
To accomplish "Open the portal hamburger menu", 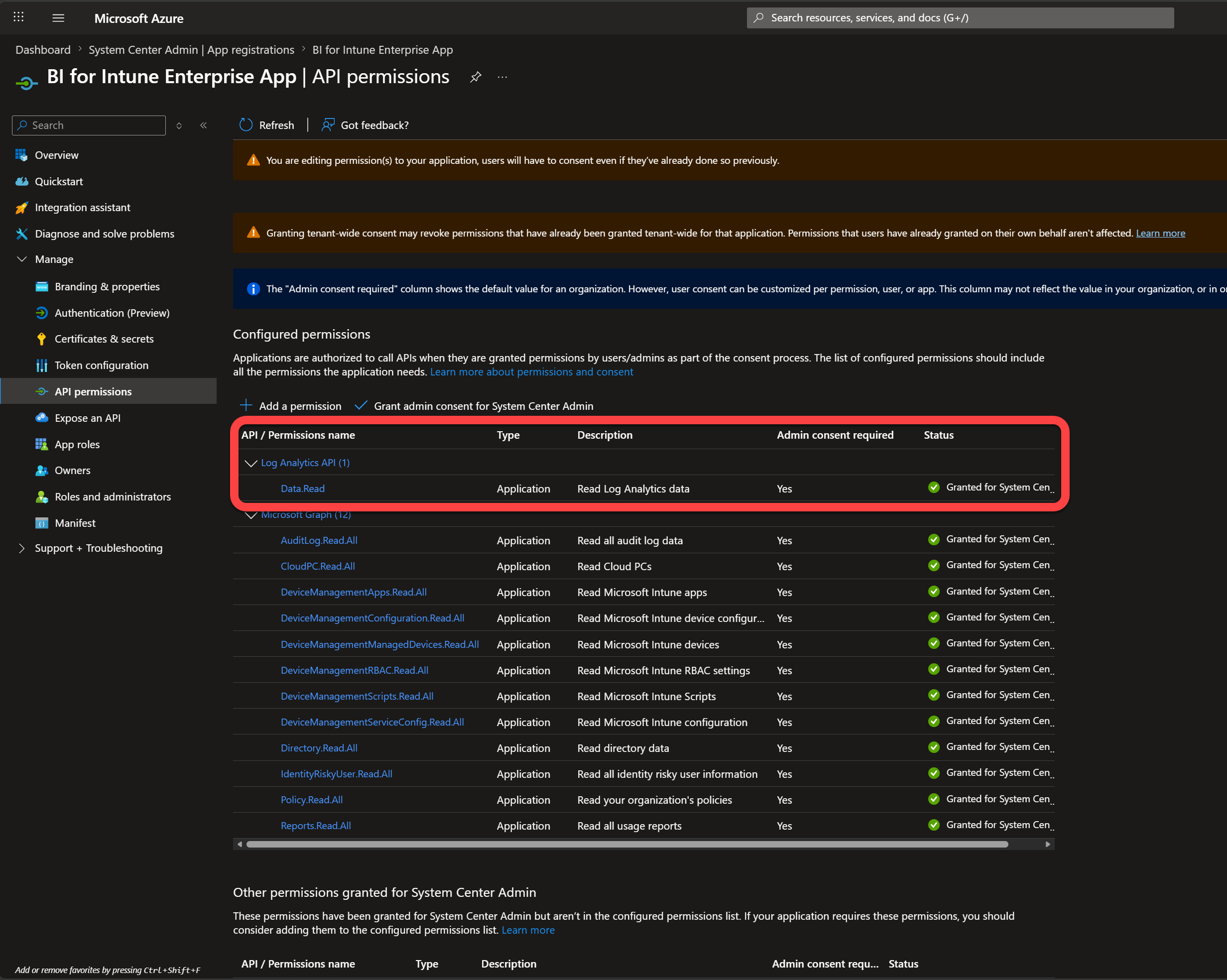I will [58, 17].
